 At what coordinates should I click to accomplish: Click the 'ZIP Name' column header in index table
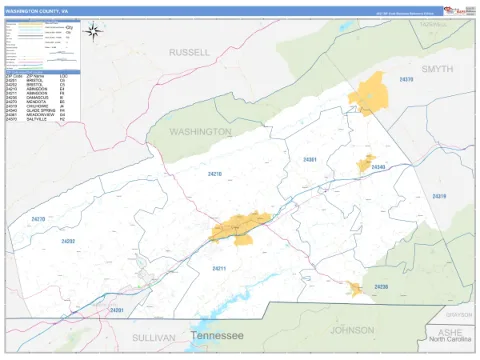coord(35,76)
